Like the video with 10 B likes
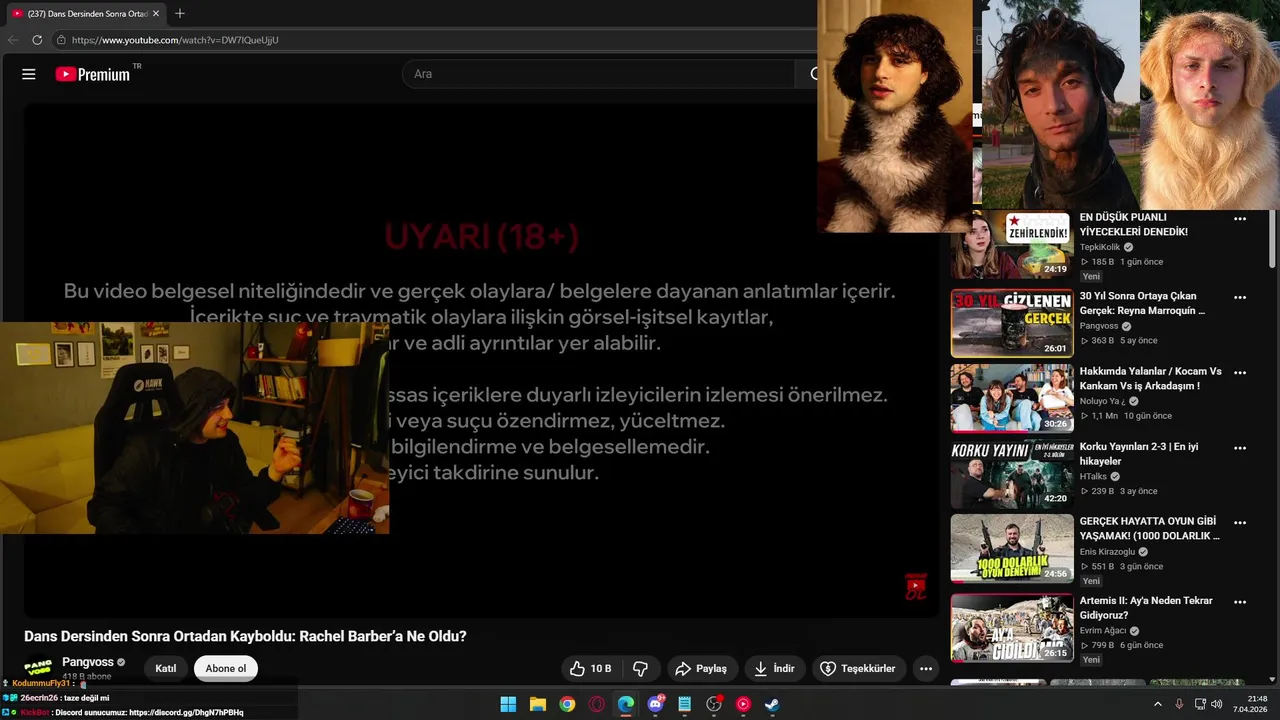The height and width of the screenshot is (720, 1280). (591, 668)
